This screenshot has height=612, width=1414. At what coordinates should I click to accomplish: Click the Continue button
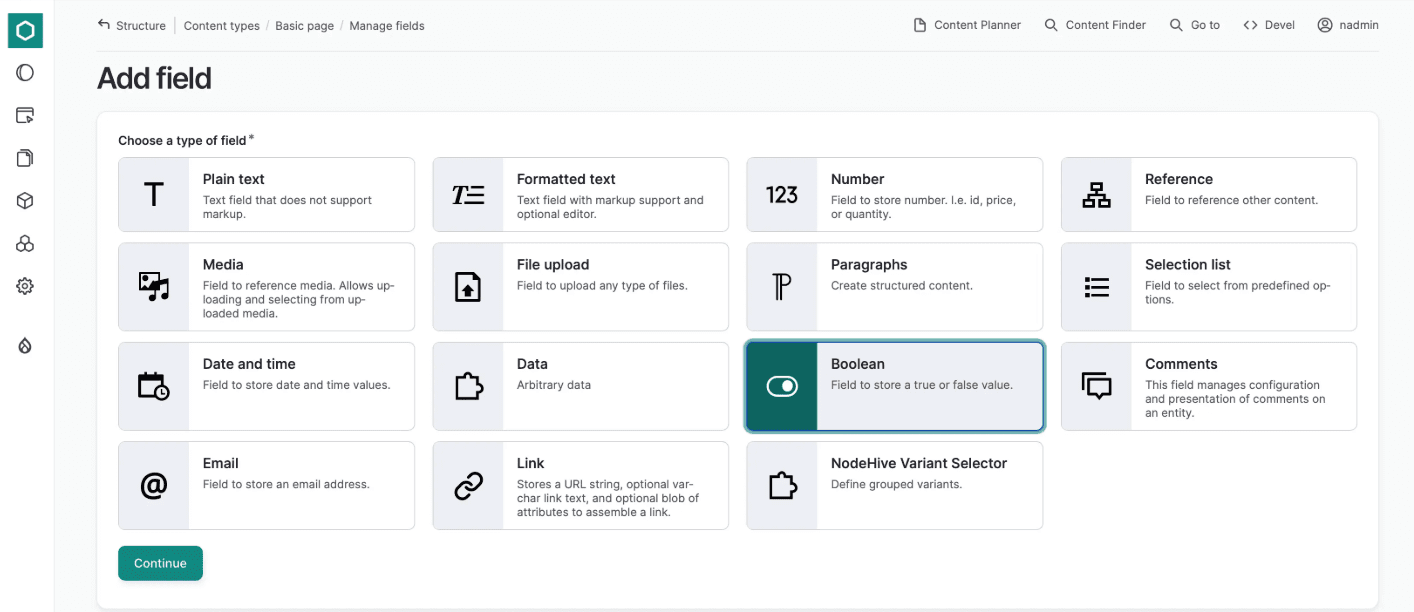tap(160, 563)
